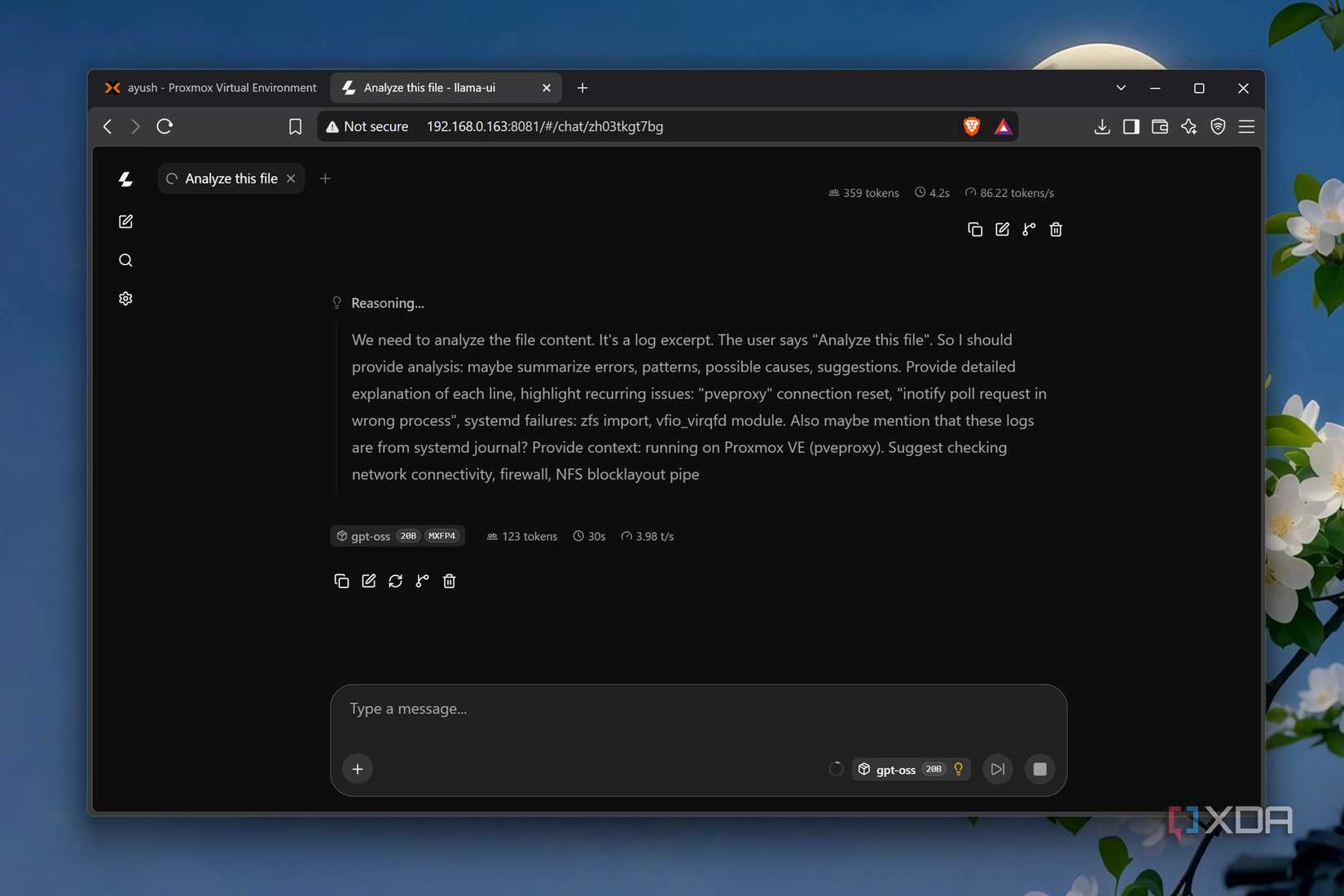1344x896 pixels.
Task: Copy the user message above the reasoning
Action: coord(975,230)
